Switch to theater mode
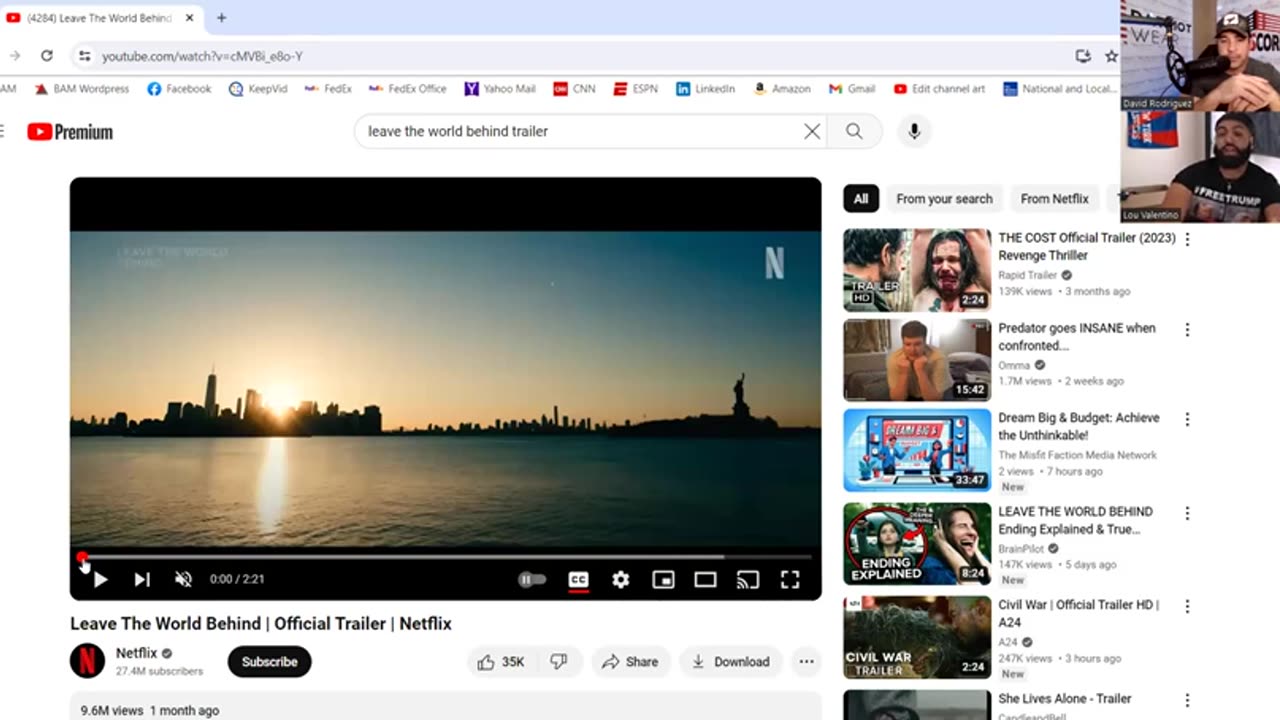 [705, 579]
